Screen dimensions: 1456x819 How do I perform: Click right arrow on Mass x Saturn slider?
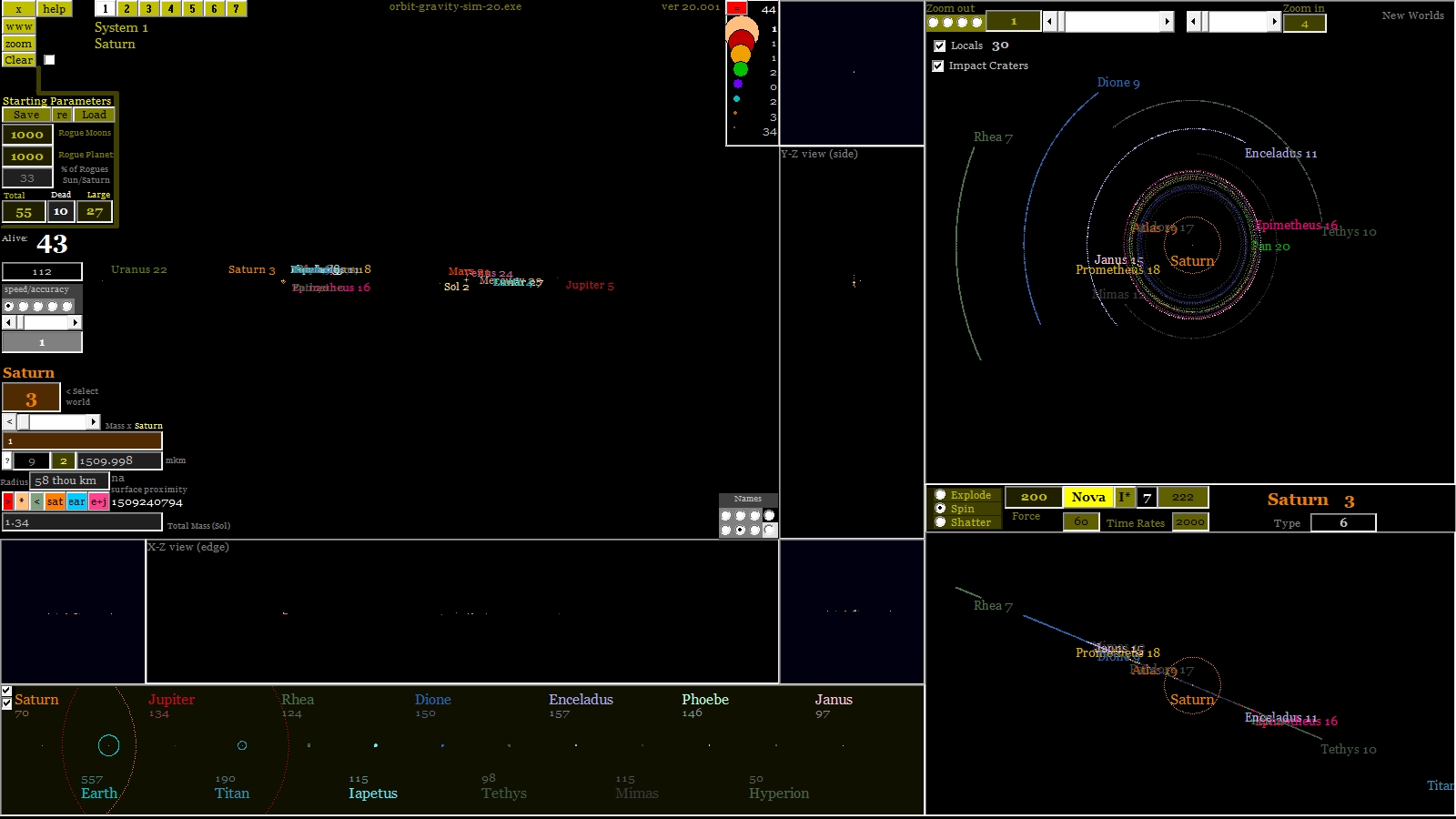[93, 422]
